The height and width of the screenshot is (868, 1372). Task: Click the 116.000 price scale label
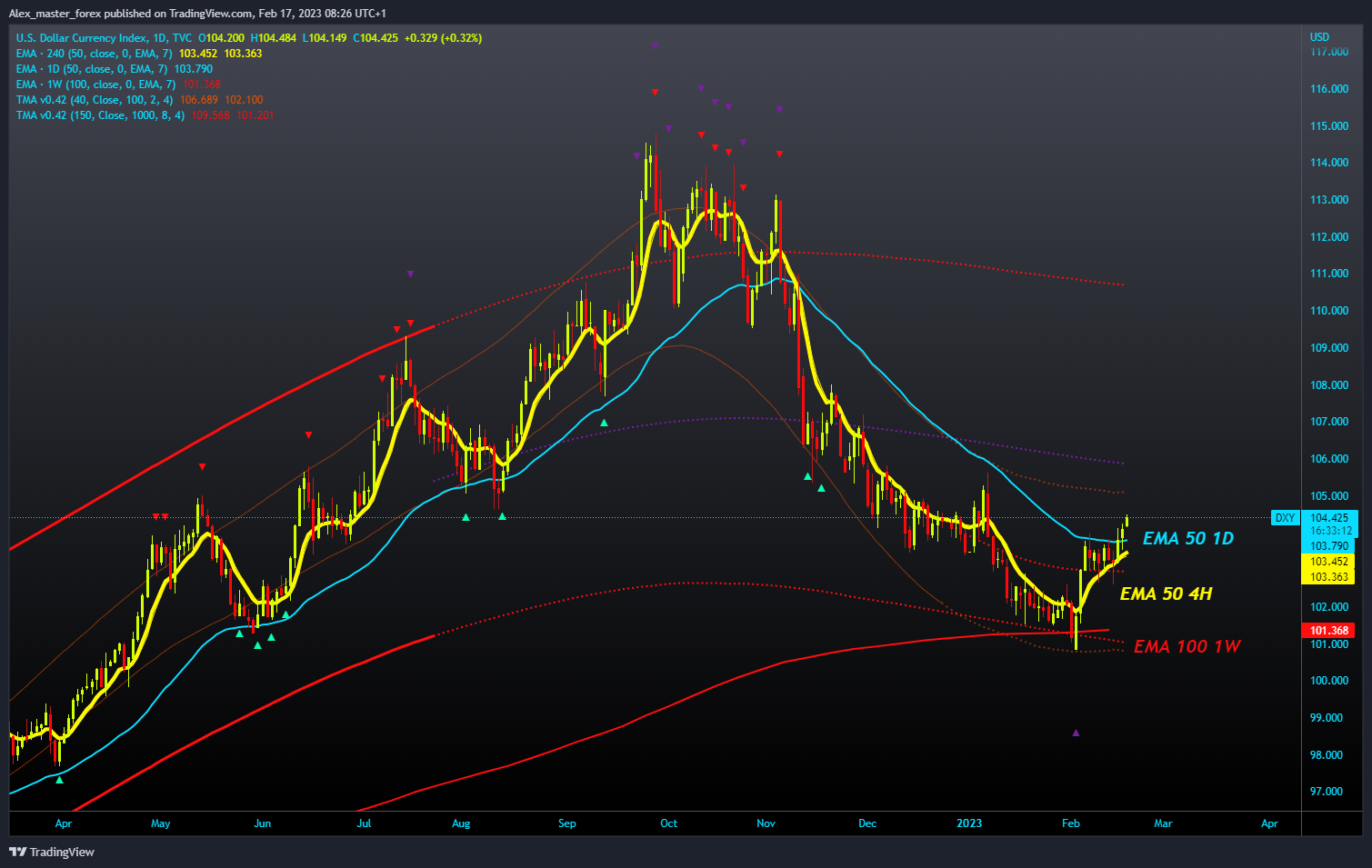tap(1329, 89)
